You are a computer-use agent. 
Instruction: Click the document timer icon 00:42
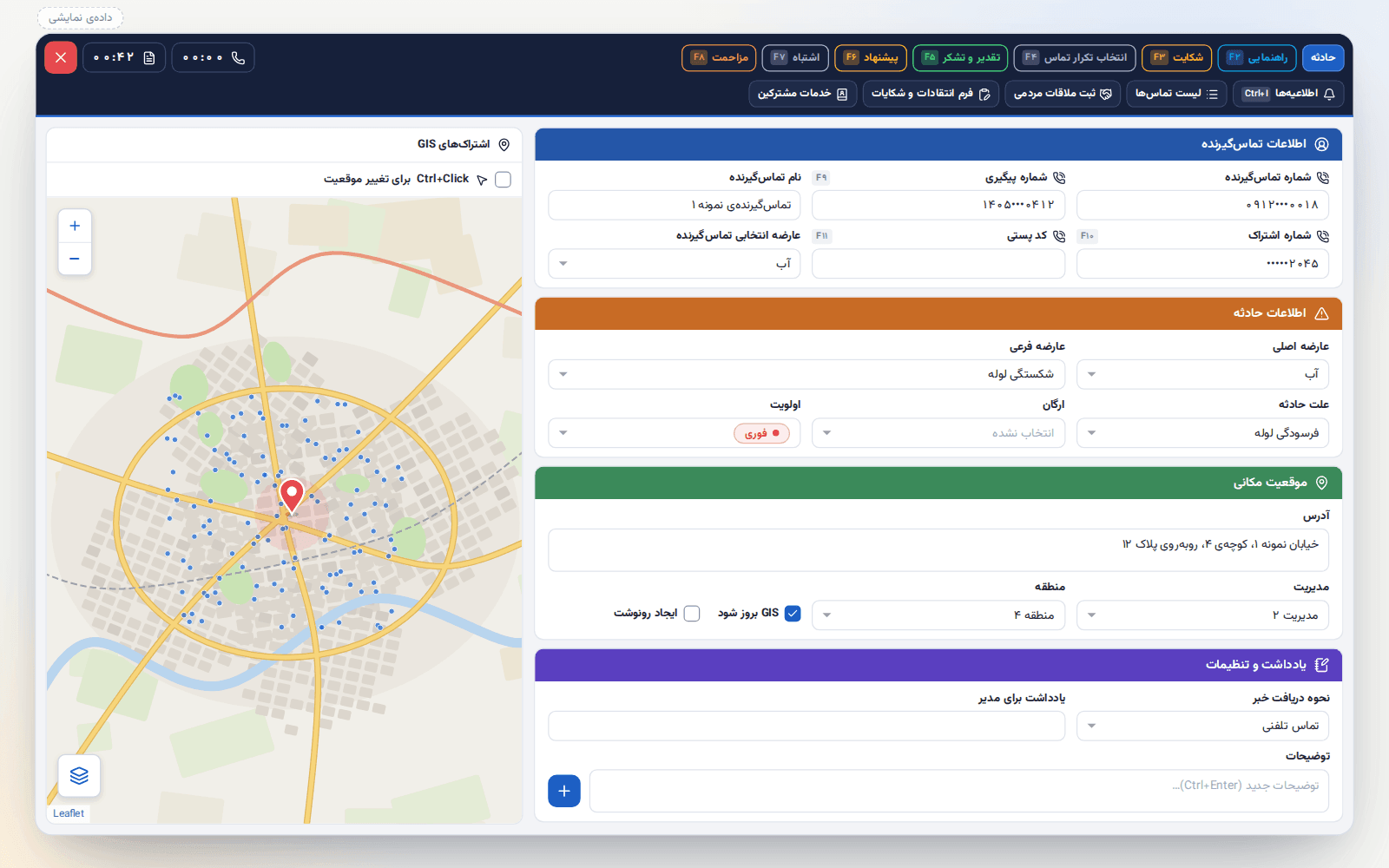click(x=149, y=57)
